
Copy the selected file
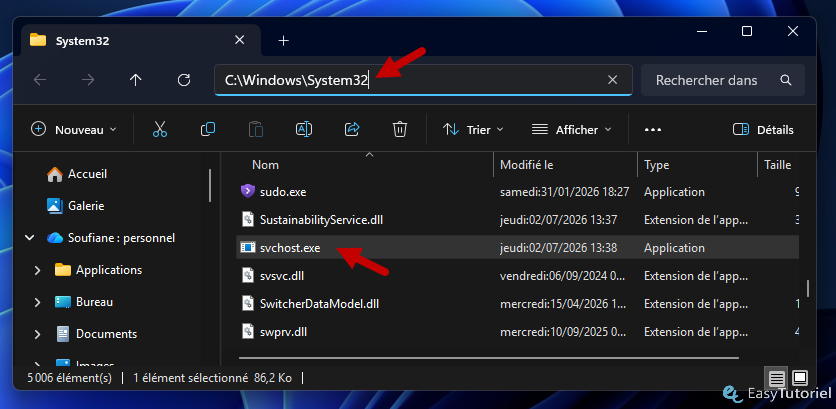click(x=208, y=129)
